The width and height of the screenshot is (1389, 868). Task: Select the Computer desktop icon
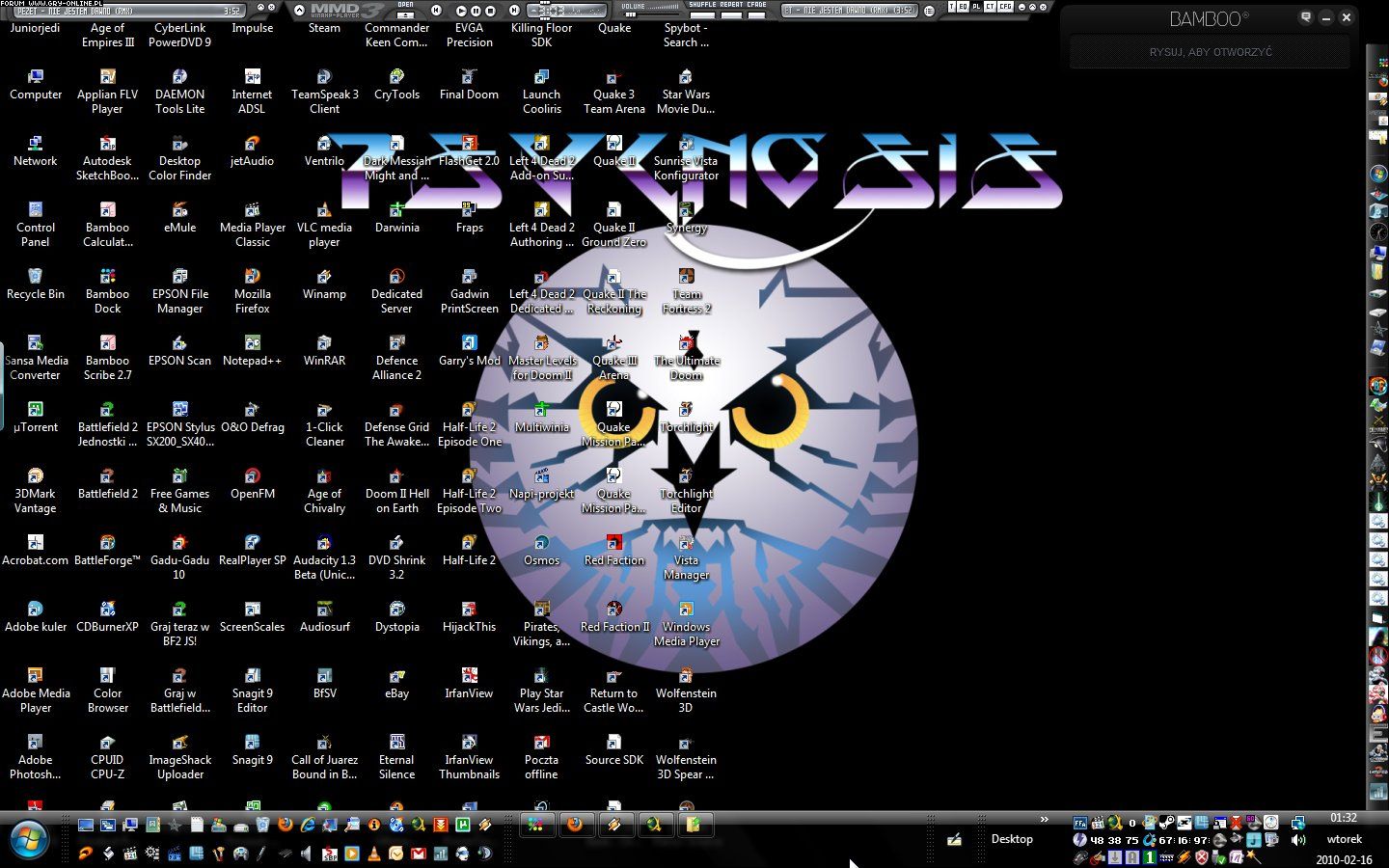tap(36, 85)
